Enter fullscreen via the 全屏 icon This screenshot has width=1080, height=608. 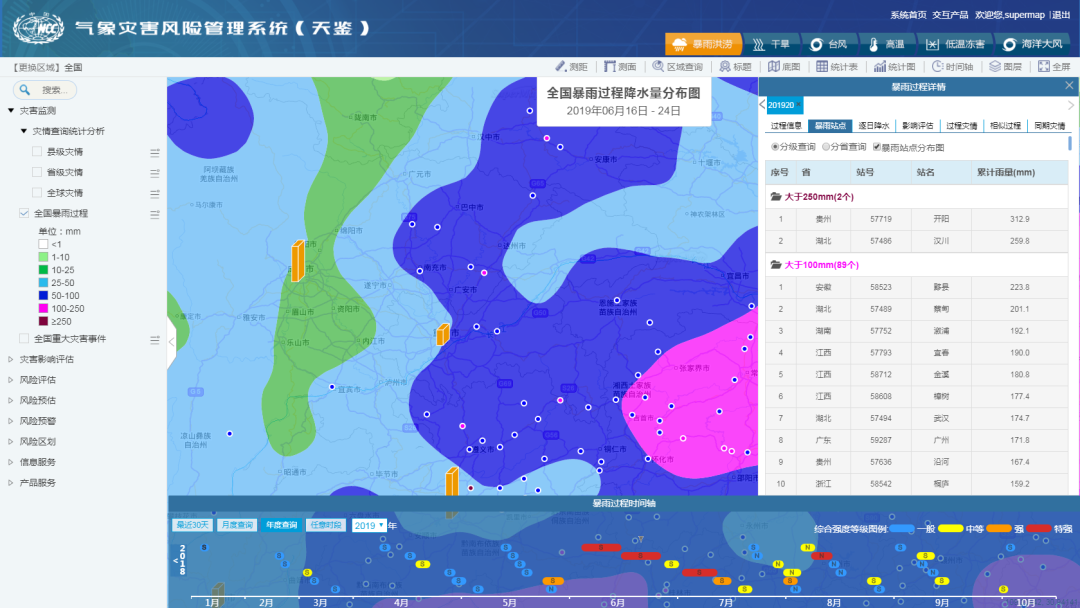pos(1055,66)
